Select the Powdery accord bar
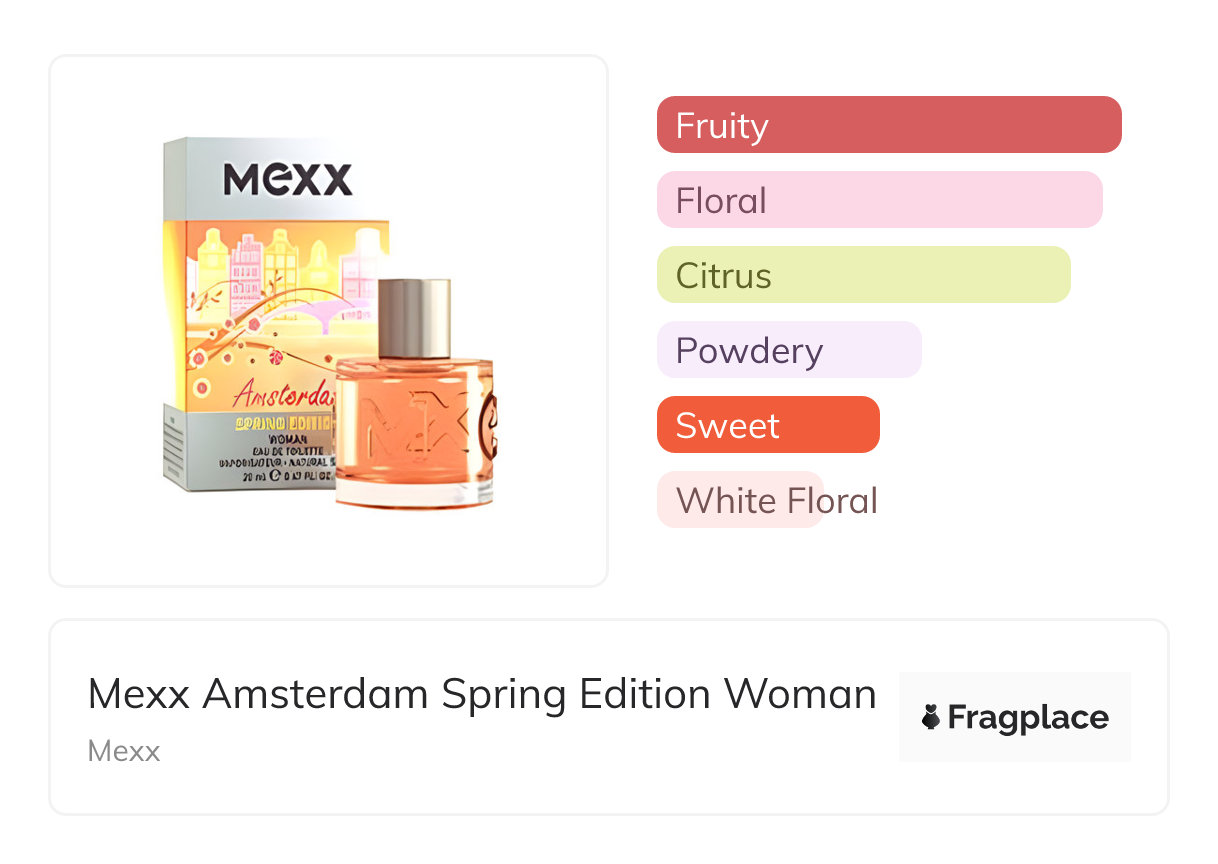 tap(788, 350)
